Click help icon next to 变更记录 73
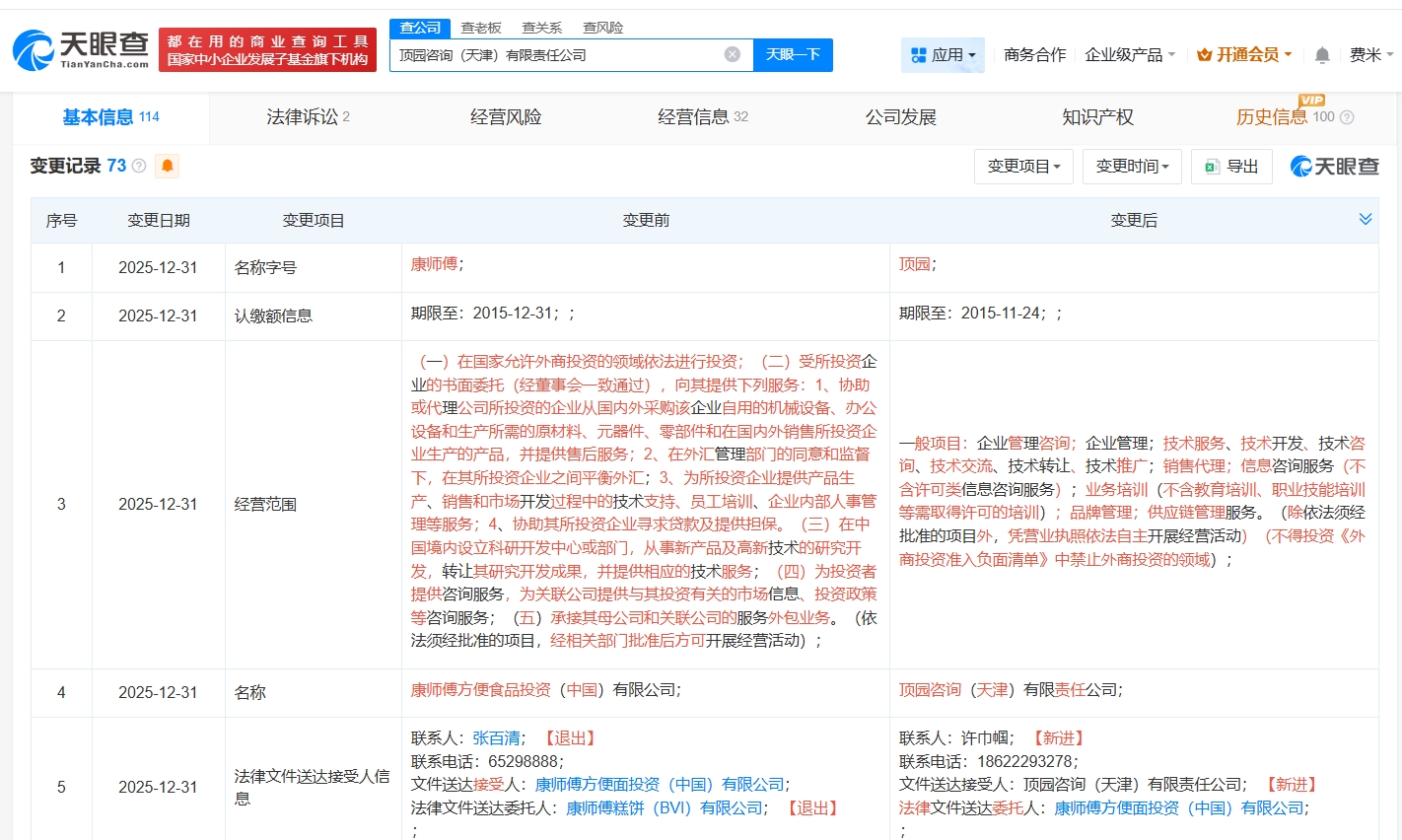The width and height of the screenshot is (1402, 840). (x=139, y=166)
